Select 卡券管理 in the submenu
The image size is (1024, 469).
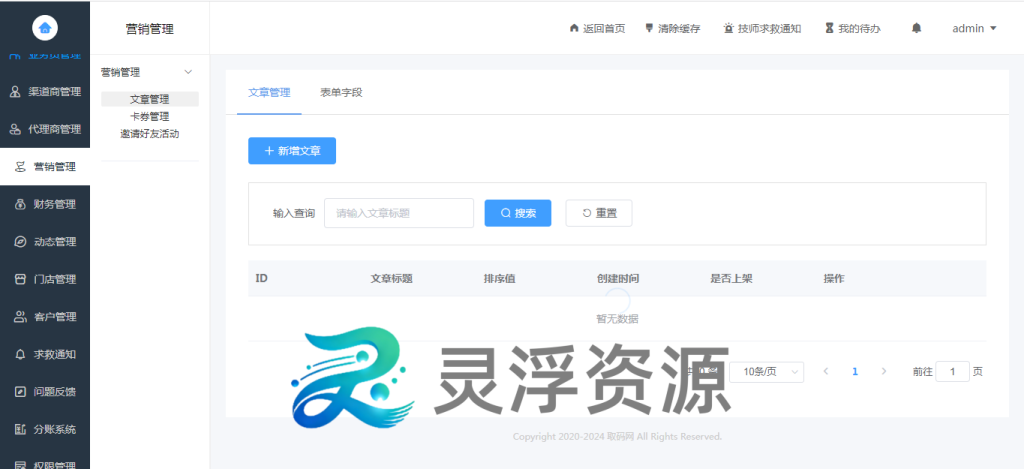tap(150, 116)
